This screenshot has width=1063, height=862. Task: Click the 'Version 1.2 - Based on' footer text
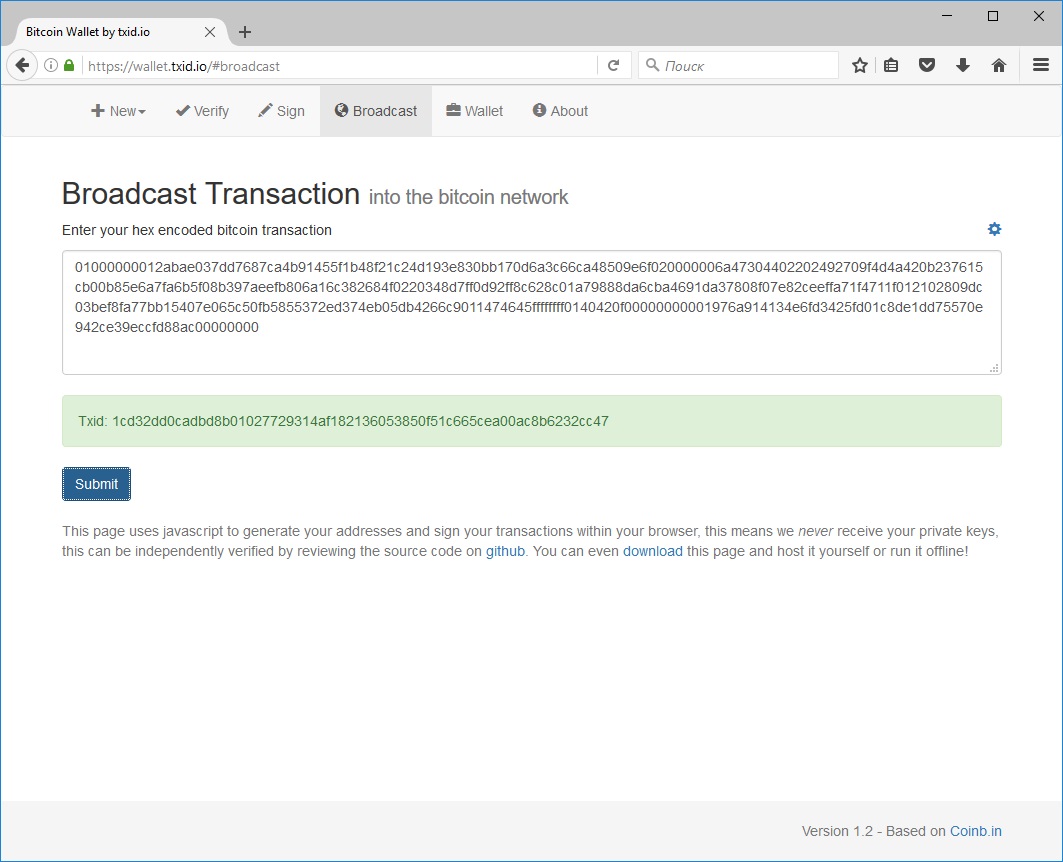click(873, 832)
